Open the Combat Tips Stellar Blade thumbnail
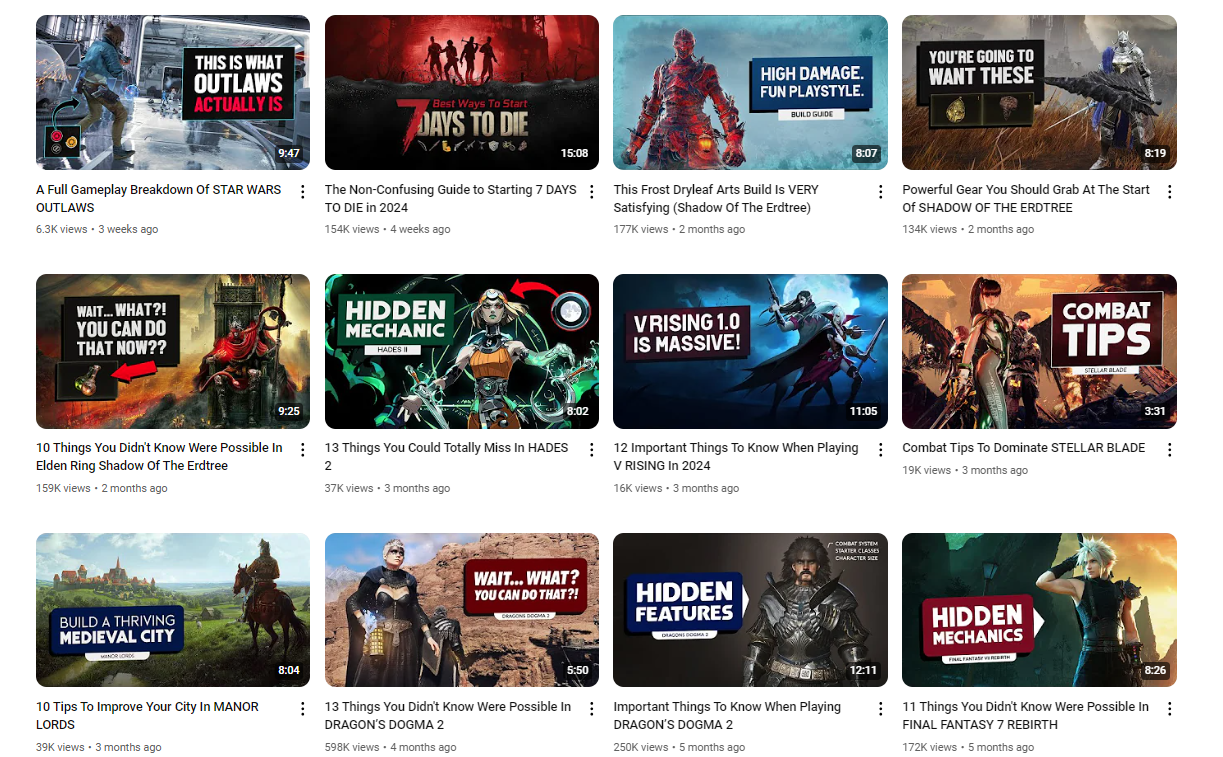 pos(1038,351)
